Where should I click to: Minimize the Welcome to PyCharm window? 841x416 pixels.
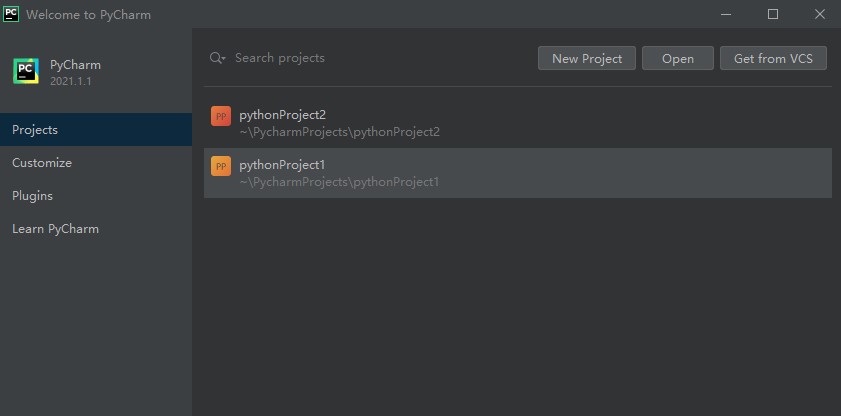[725, 14]
